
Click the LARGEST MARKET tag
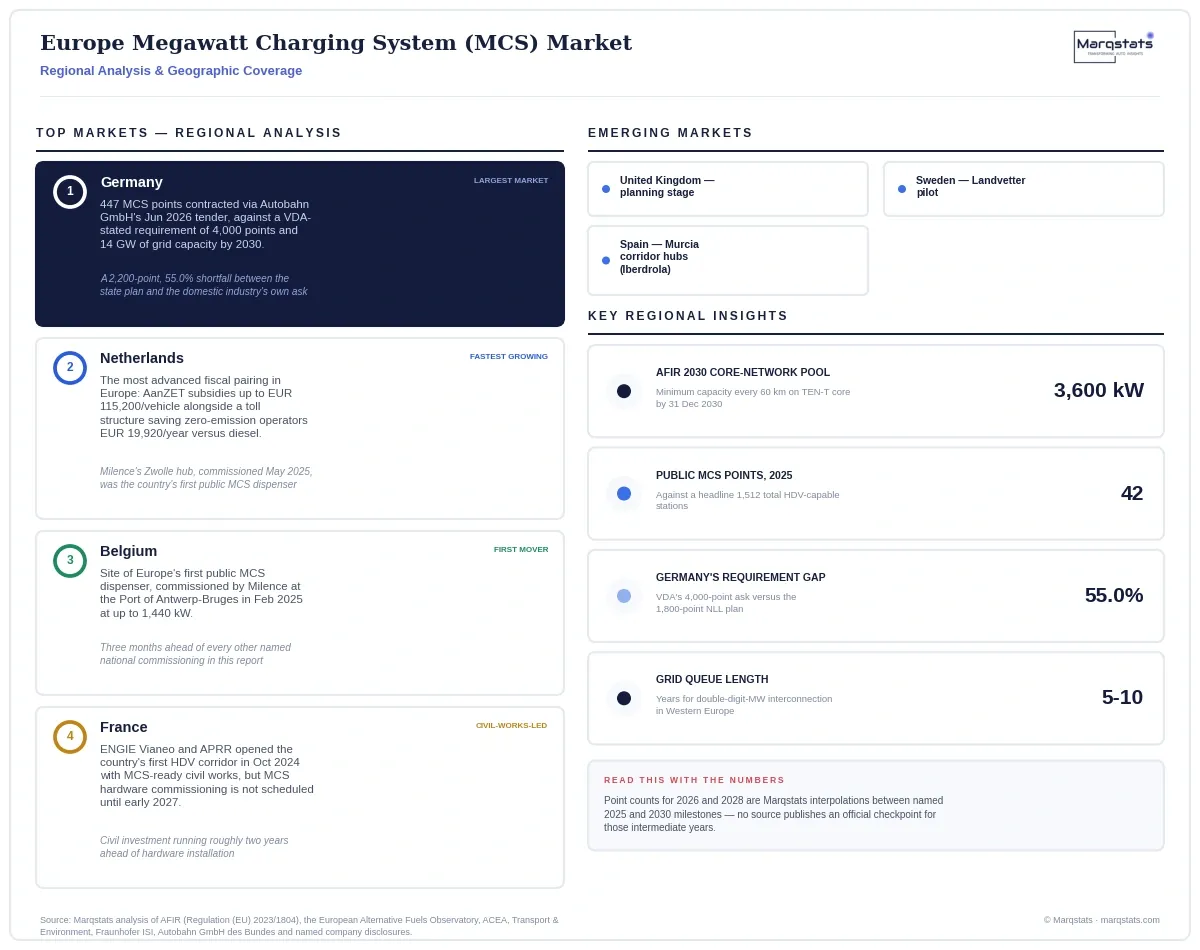pos(511,181)
